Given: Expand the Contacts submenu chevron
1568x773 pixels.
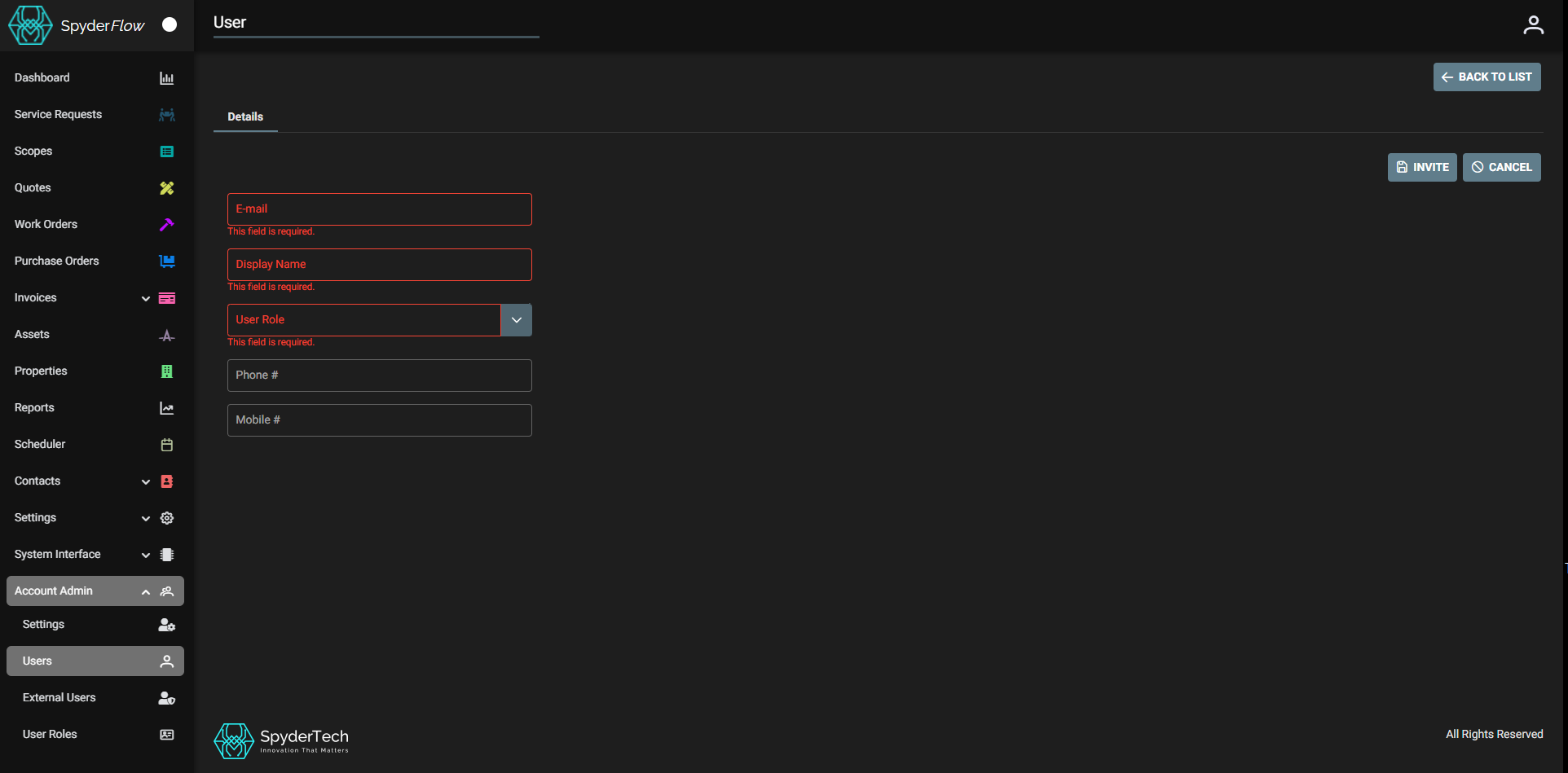Looking at the screenshot, I should [146, 481].
